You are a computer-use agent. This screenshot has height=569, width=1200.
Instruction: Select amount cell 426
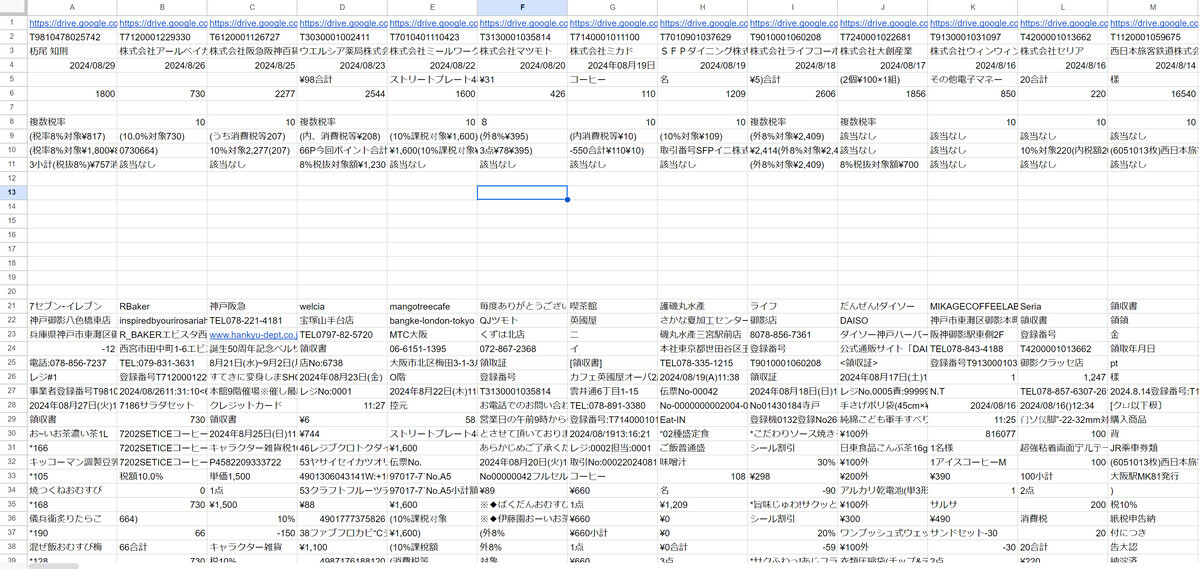[522, 93]
